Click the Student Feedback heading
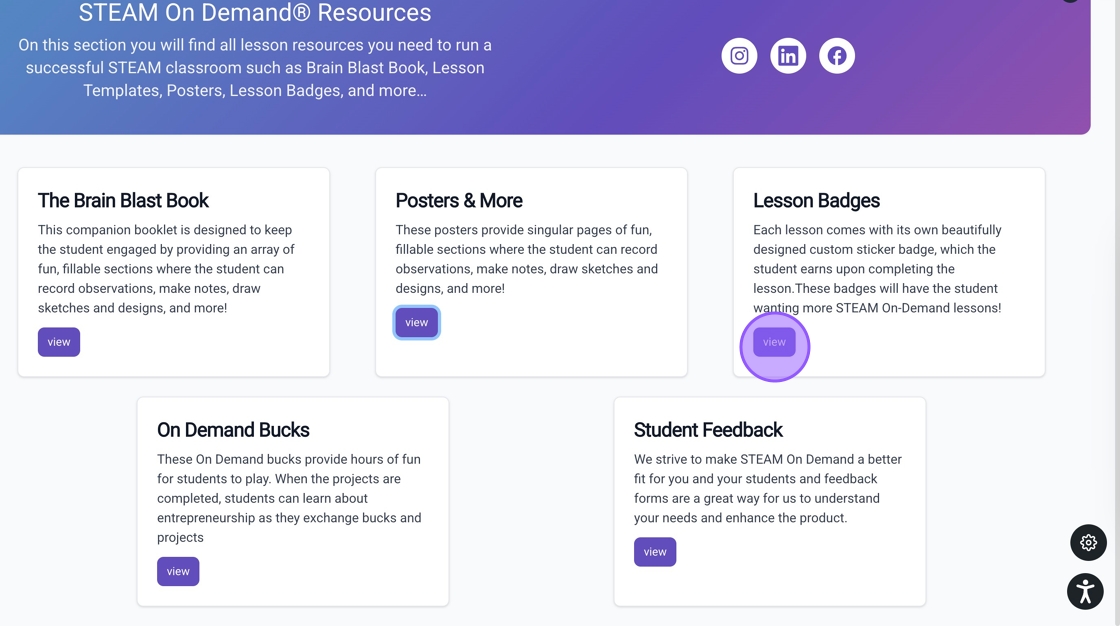Image resolution: width=1120 pixels, height=626 pixels. [x=708, y=430]
